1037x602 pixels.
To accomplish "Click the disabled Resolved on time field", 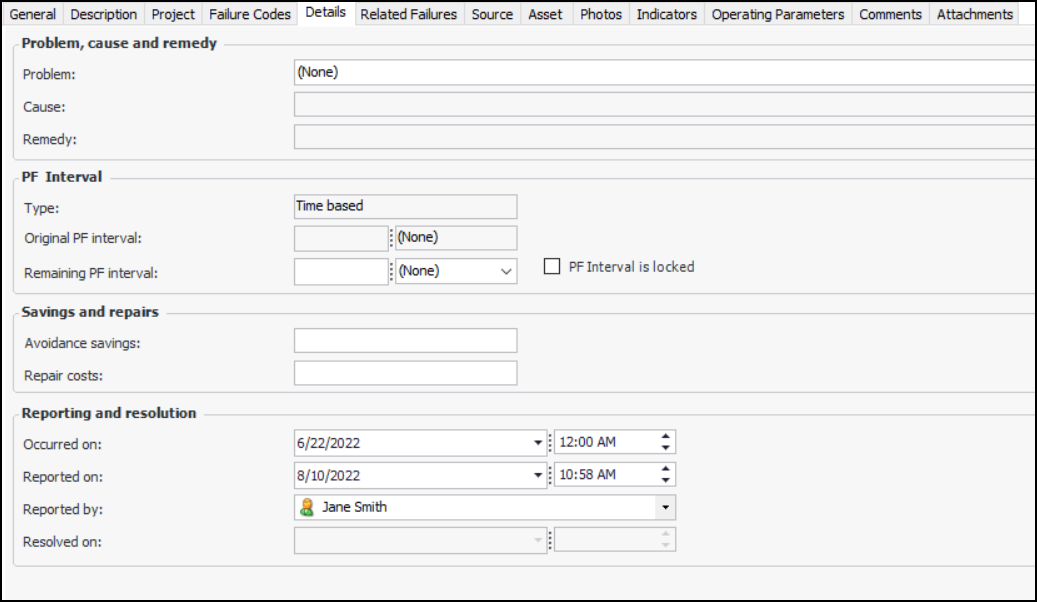I will coord(615,540).
